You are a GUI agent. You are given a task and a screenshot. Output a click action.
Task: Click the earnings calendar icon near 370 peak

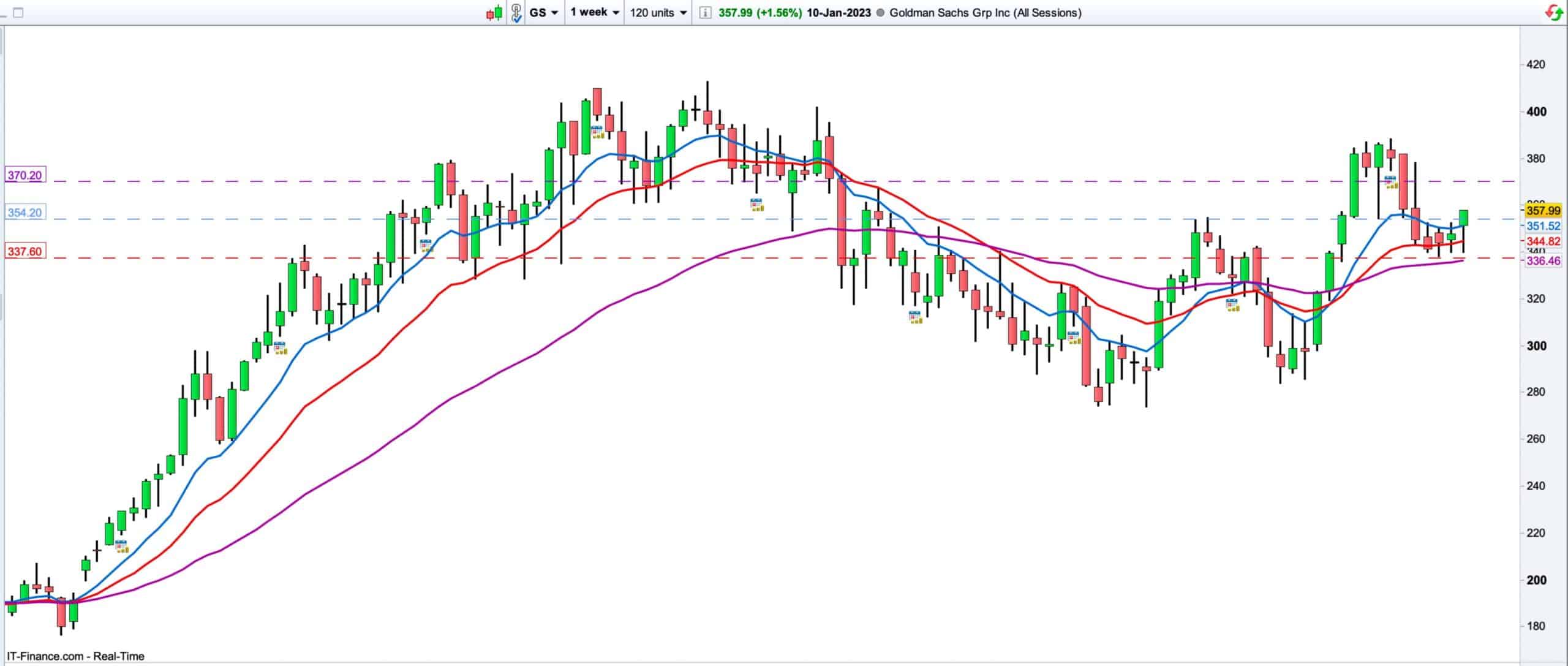[1391, 182]
